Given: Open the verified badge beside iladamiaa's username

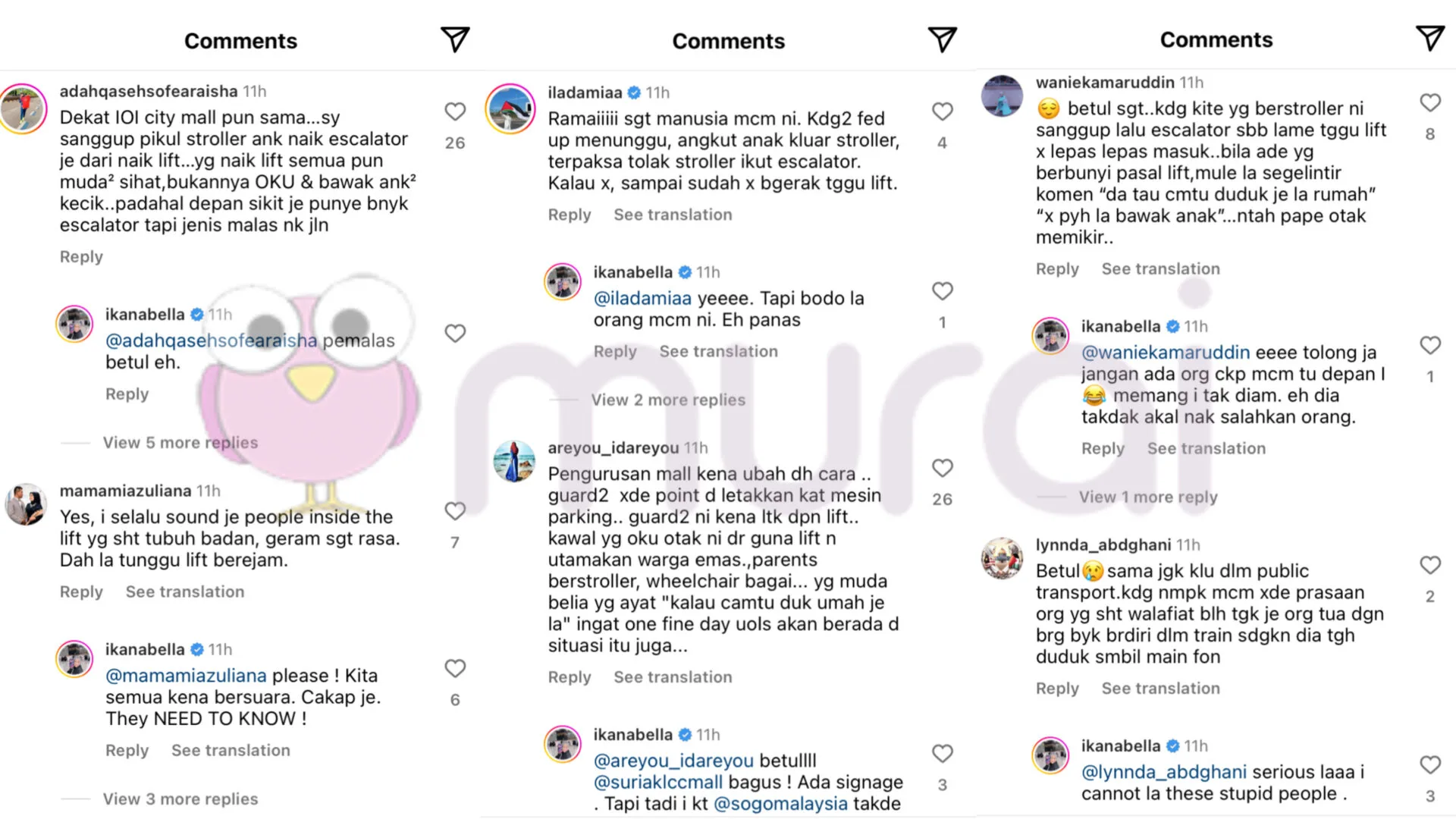Looking at the screenshot, I should [x=634, y=93].
